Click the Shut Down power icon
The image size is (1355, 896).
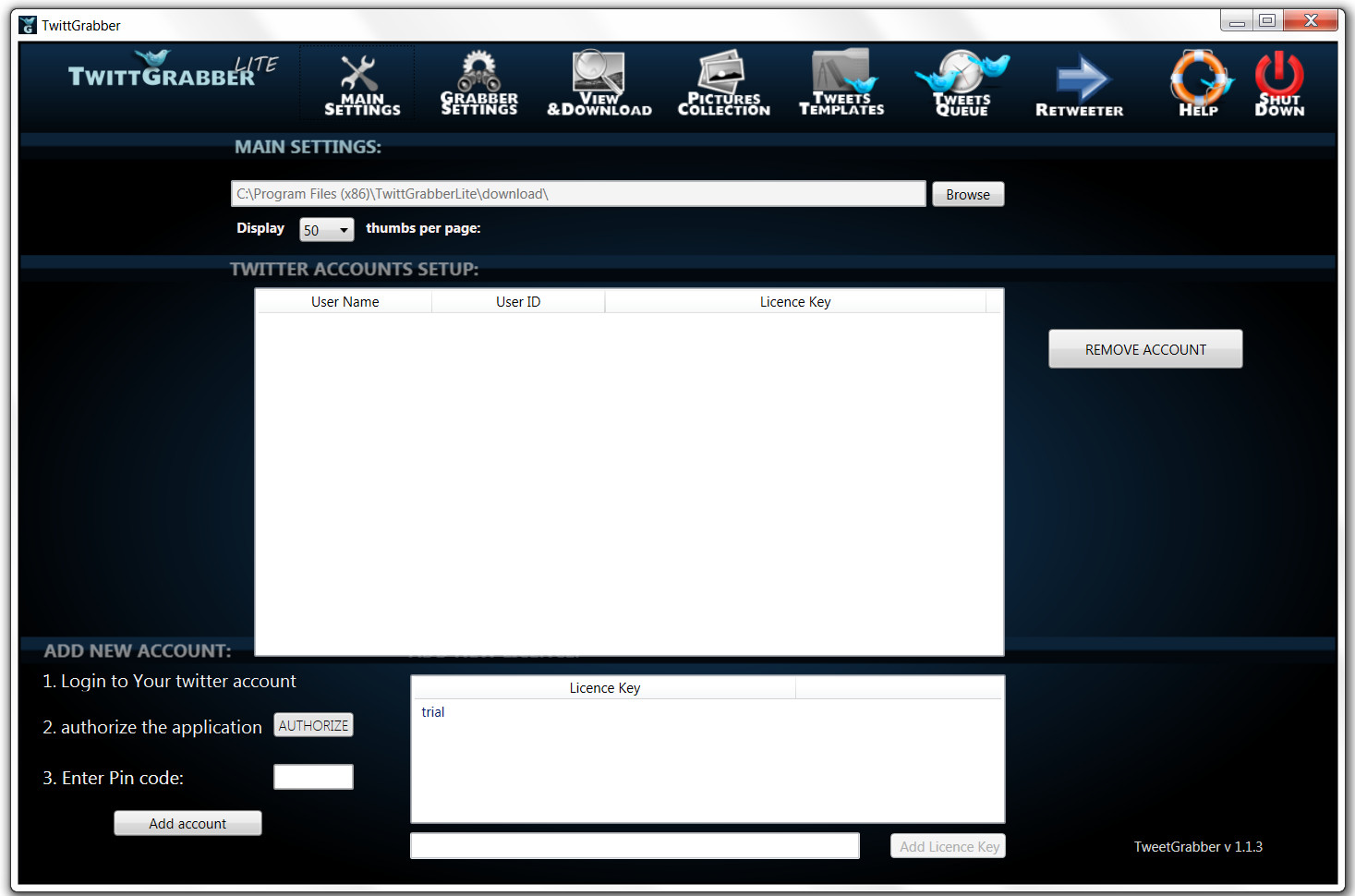(x=1279, y=83)
